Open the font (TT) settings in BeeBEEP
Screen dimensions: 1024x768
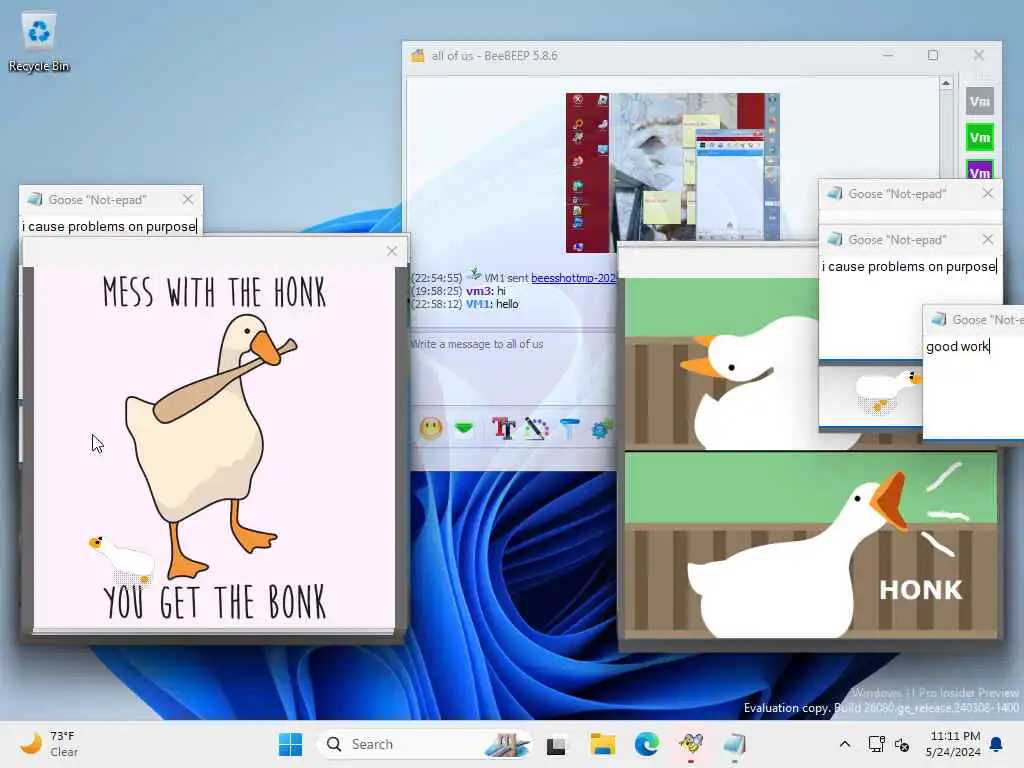point(504,428)
